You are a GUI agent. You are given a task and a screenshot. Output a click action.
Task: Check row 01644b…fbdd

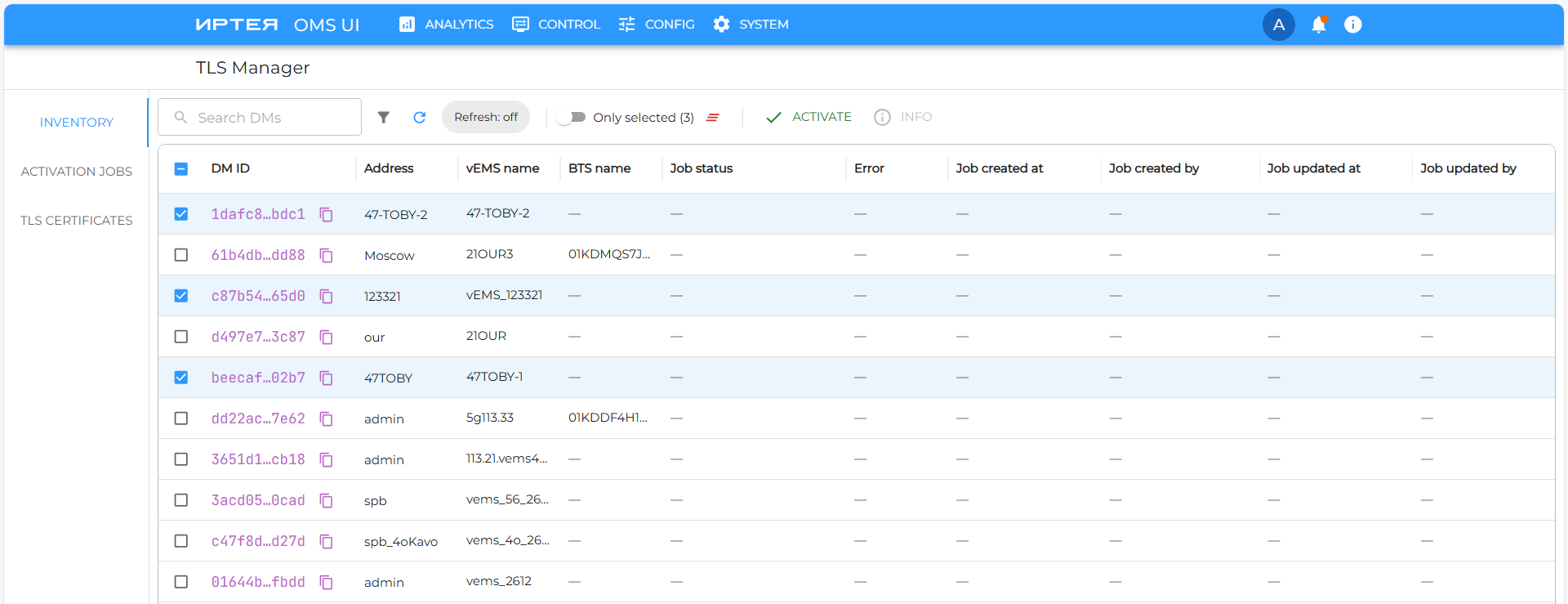tap(181, 582)
